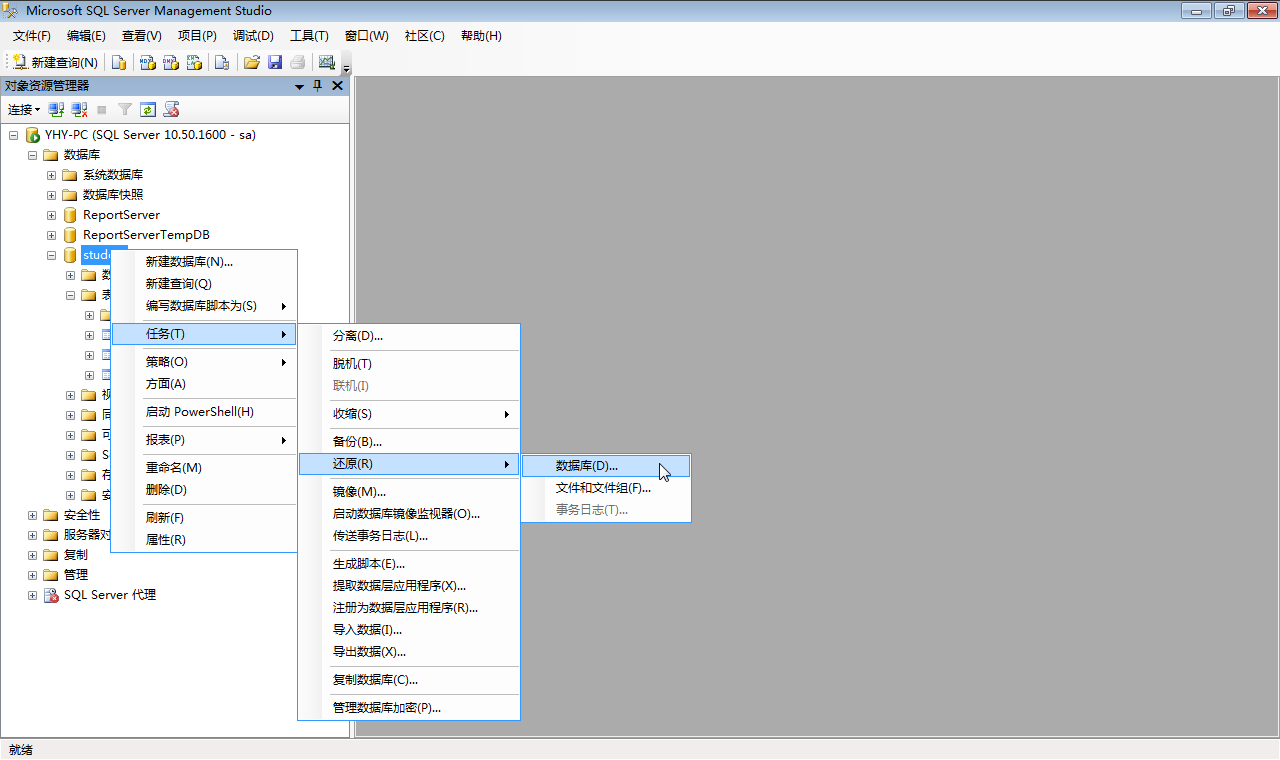Click Analysis Services MDX Query icon

(x=147, y=62)
